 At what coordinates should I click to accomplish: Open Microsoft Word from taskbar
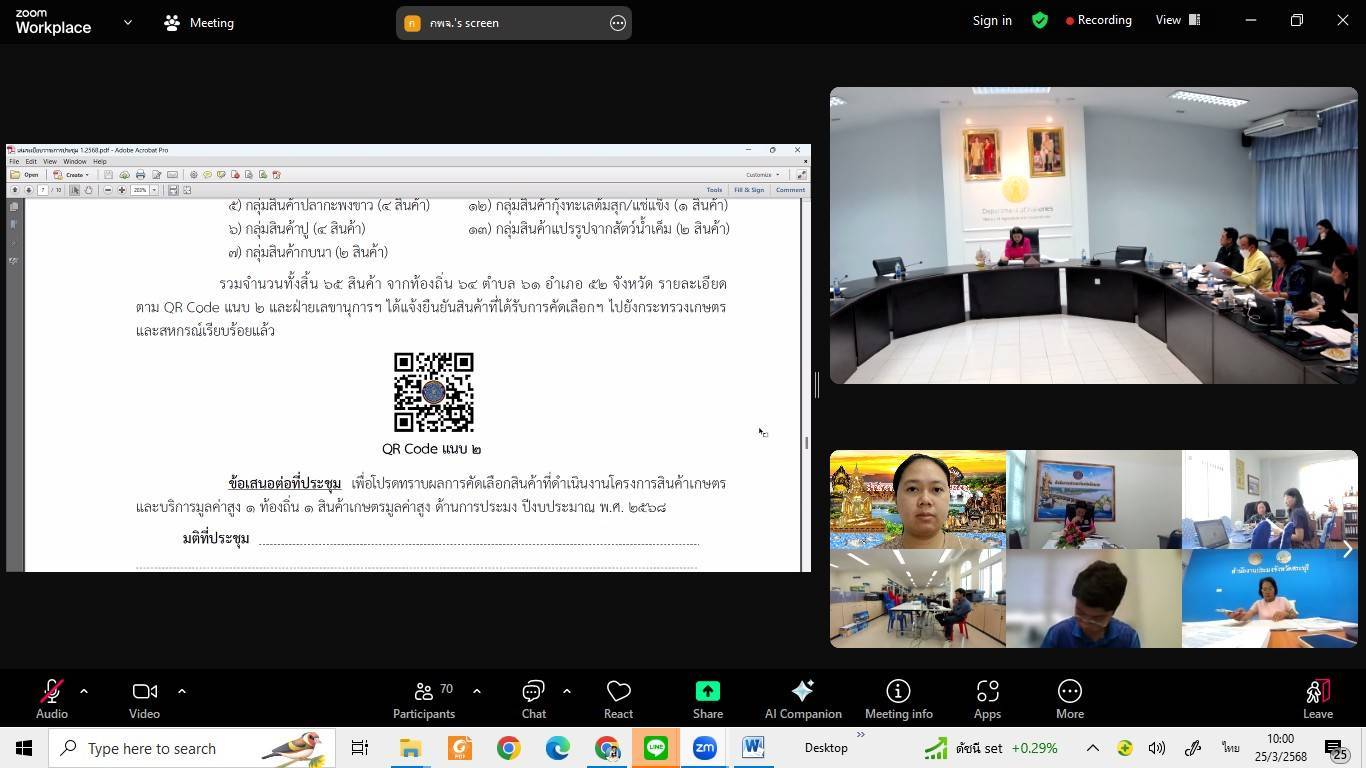coord(753,748)
